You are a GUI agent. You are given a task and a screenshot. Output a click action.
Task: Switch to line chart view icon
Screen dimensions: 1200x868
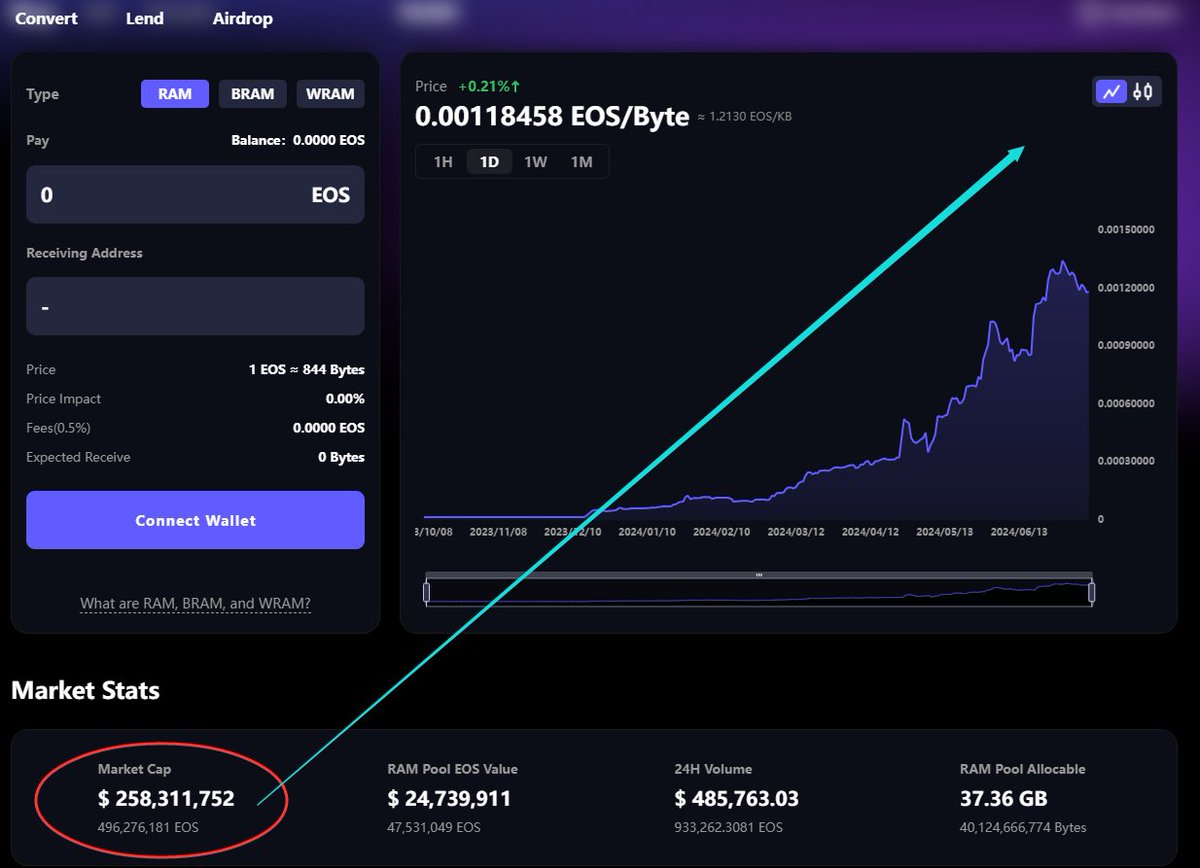coord(1111,92)
